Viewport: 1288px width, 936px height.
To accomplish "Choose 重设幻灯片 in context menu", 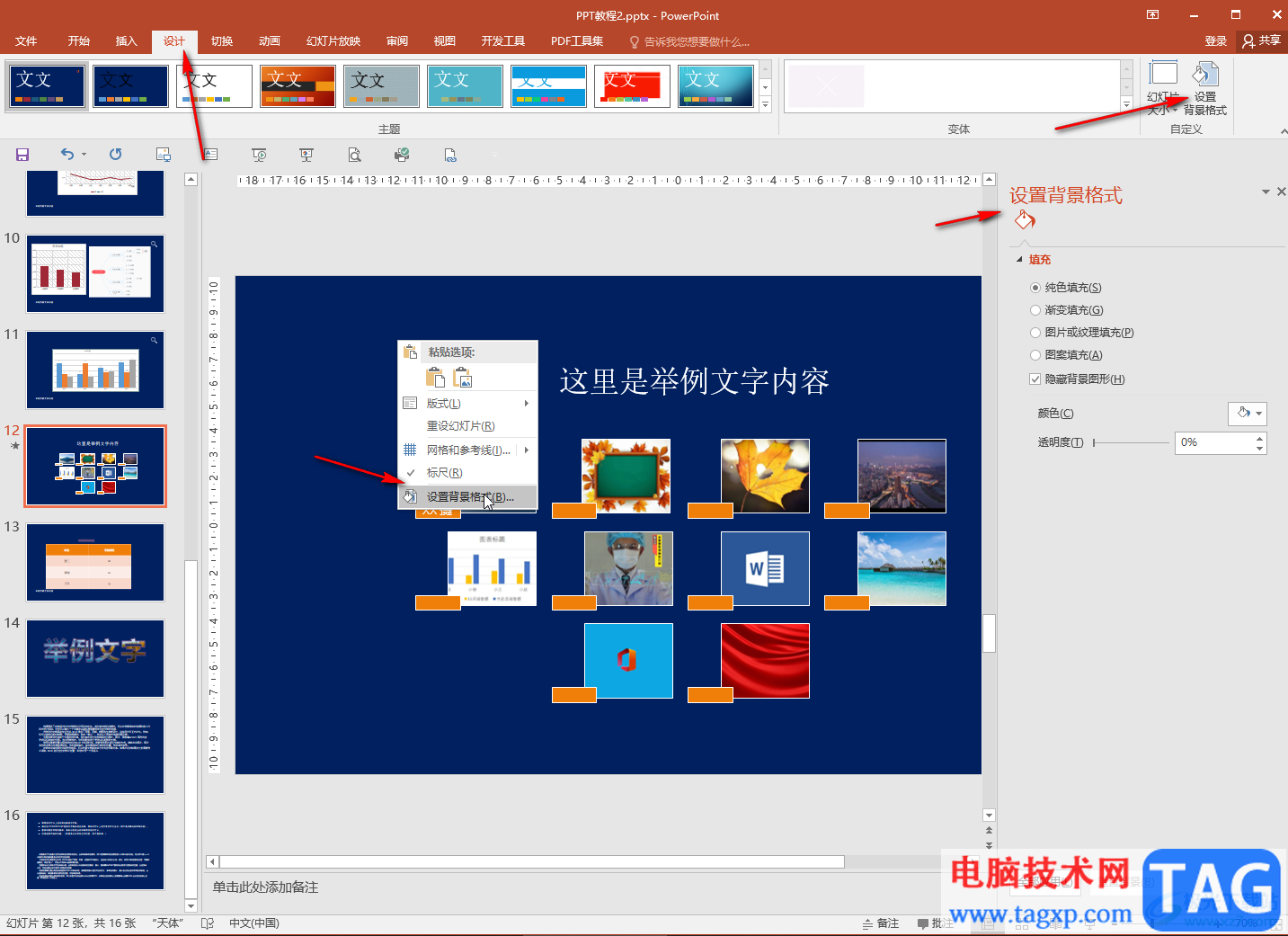I will click(x=467, y=426).
